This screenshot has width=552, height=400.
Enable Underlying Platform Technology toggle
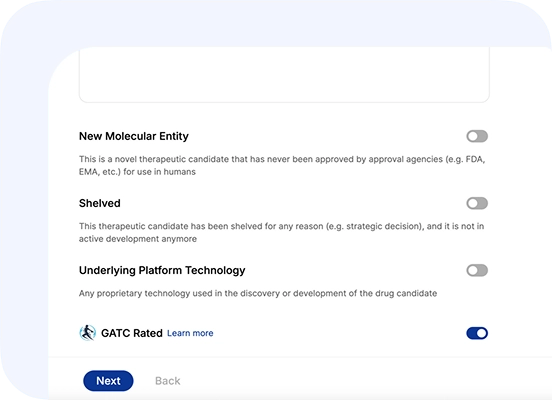(477, 270)
